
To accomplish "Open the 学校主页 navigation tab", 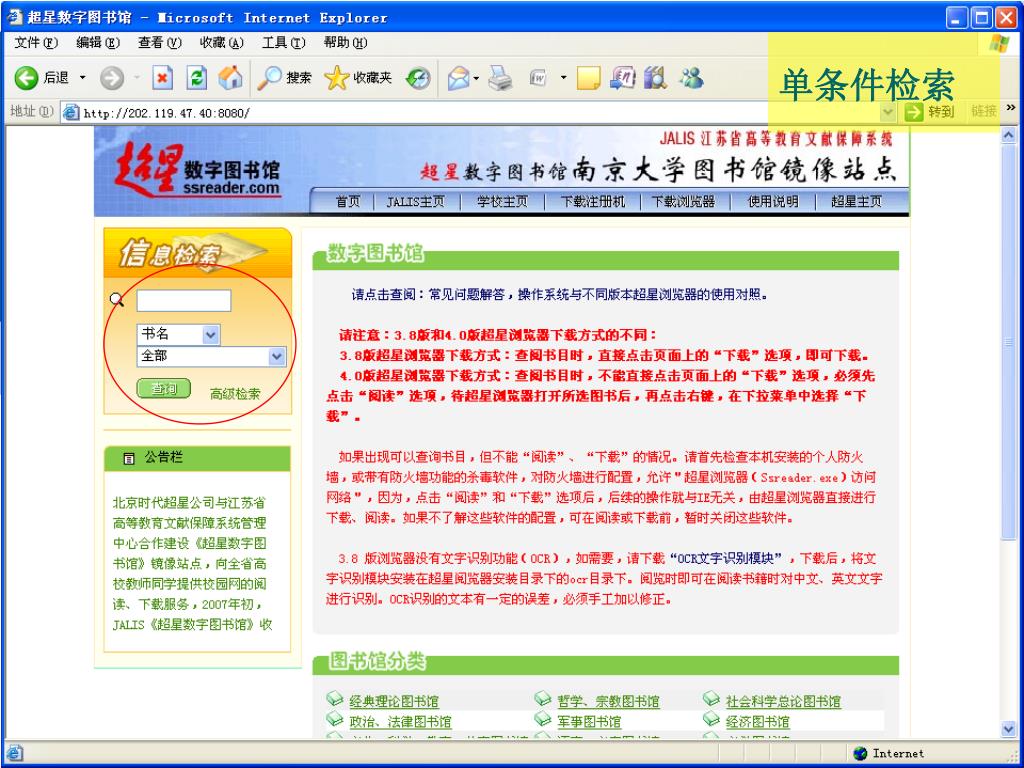I will pos(502,202).
